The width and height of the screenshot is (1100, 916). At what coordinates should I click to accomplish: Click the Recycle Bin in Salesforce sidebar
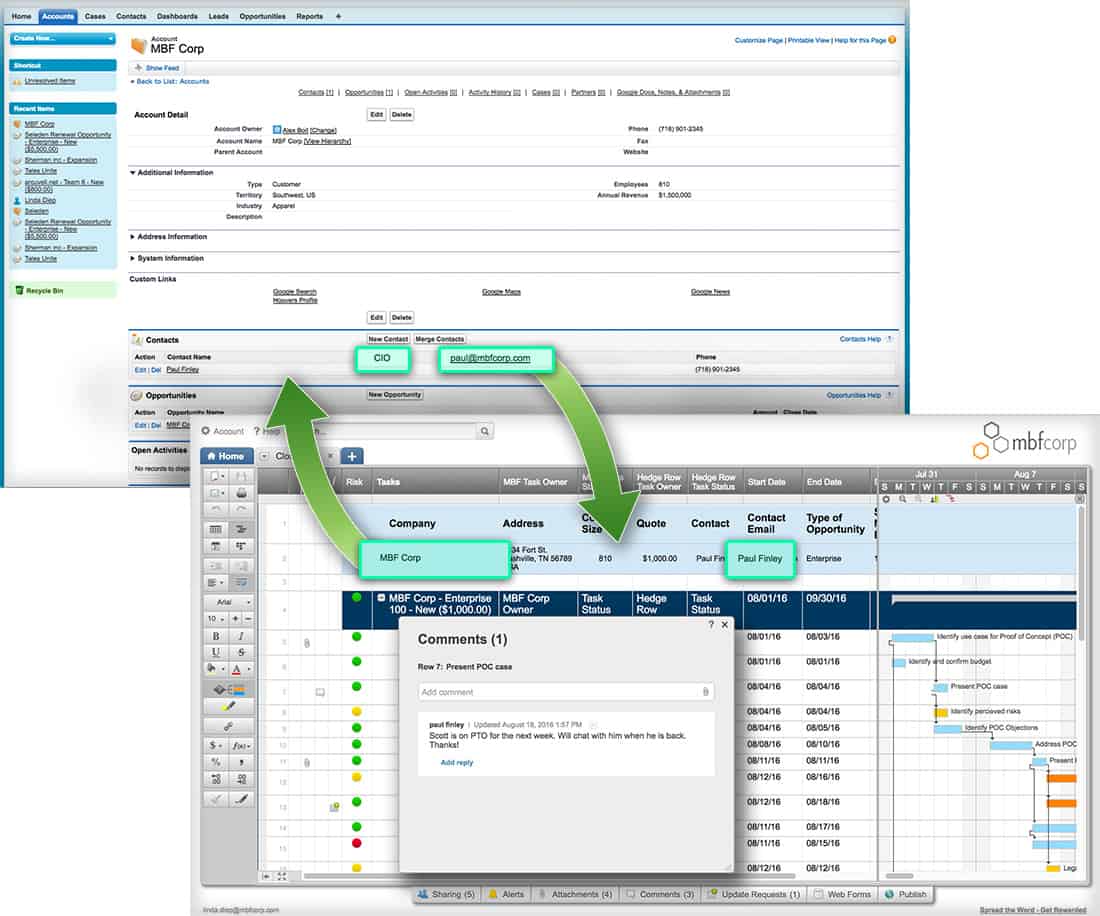44,290
